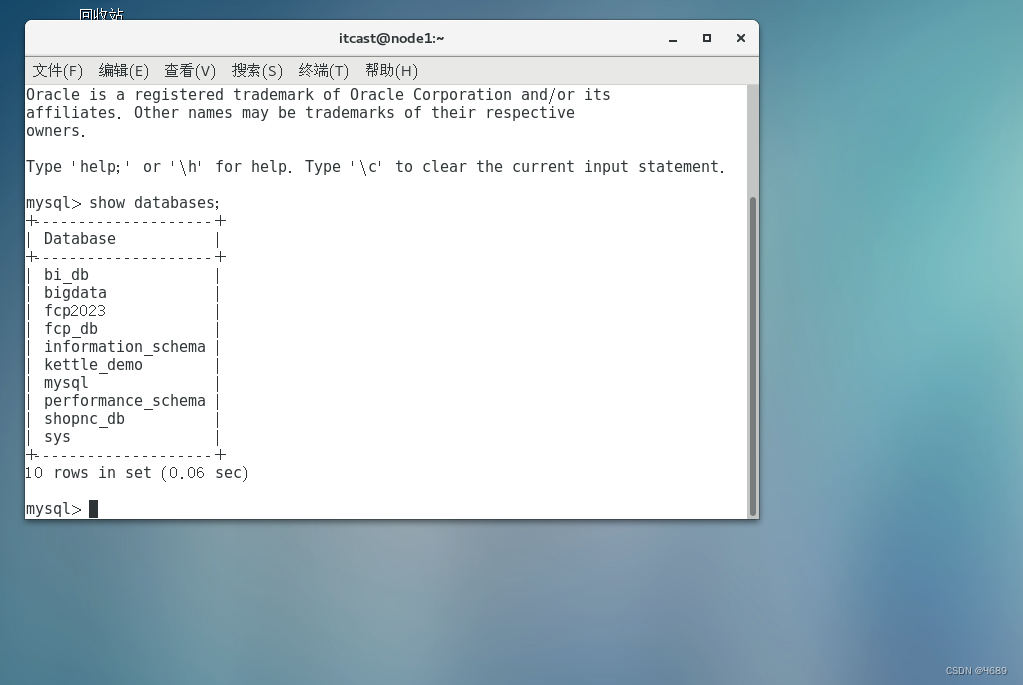Select the 'sys' database name

pos(56,437)
